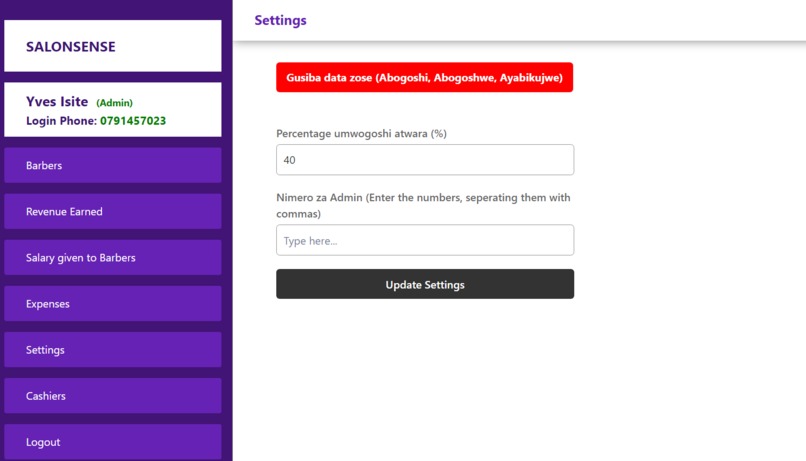Click the red Gusiba data zose button
806x461 pixels.
425,78
